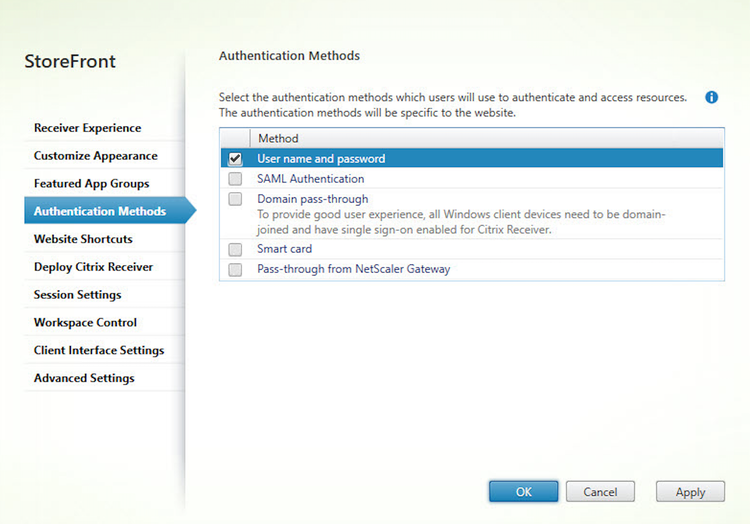Tick the Domain pass-through checkbox
The height and width of the screenshot is (524, 750).
click(235, 199)
